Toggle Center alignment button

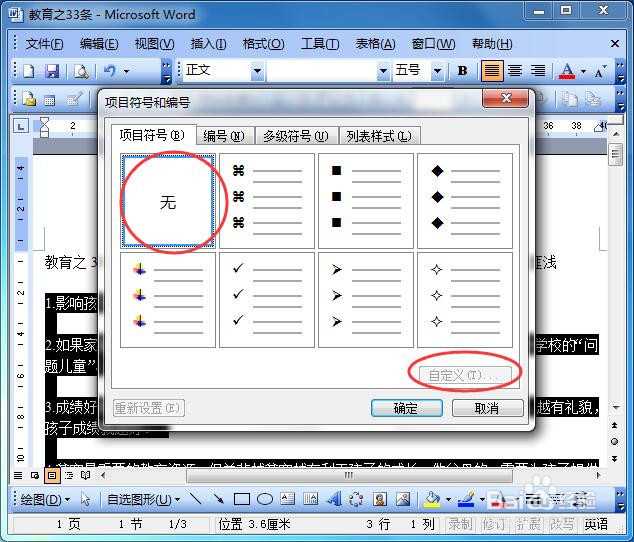click(x=515, y=71)
